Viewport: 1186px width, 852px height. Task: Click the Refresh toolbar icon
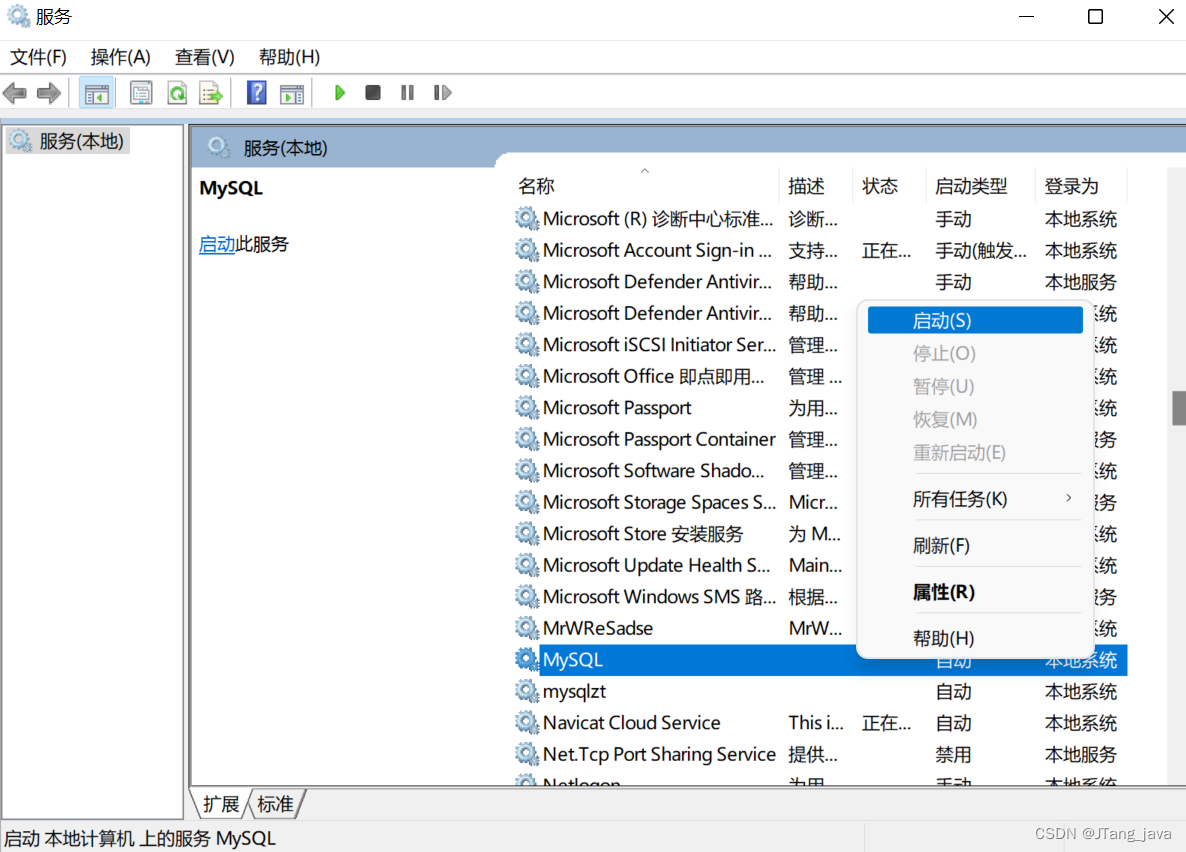pos(177,93)
